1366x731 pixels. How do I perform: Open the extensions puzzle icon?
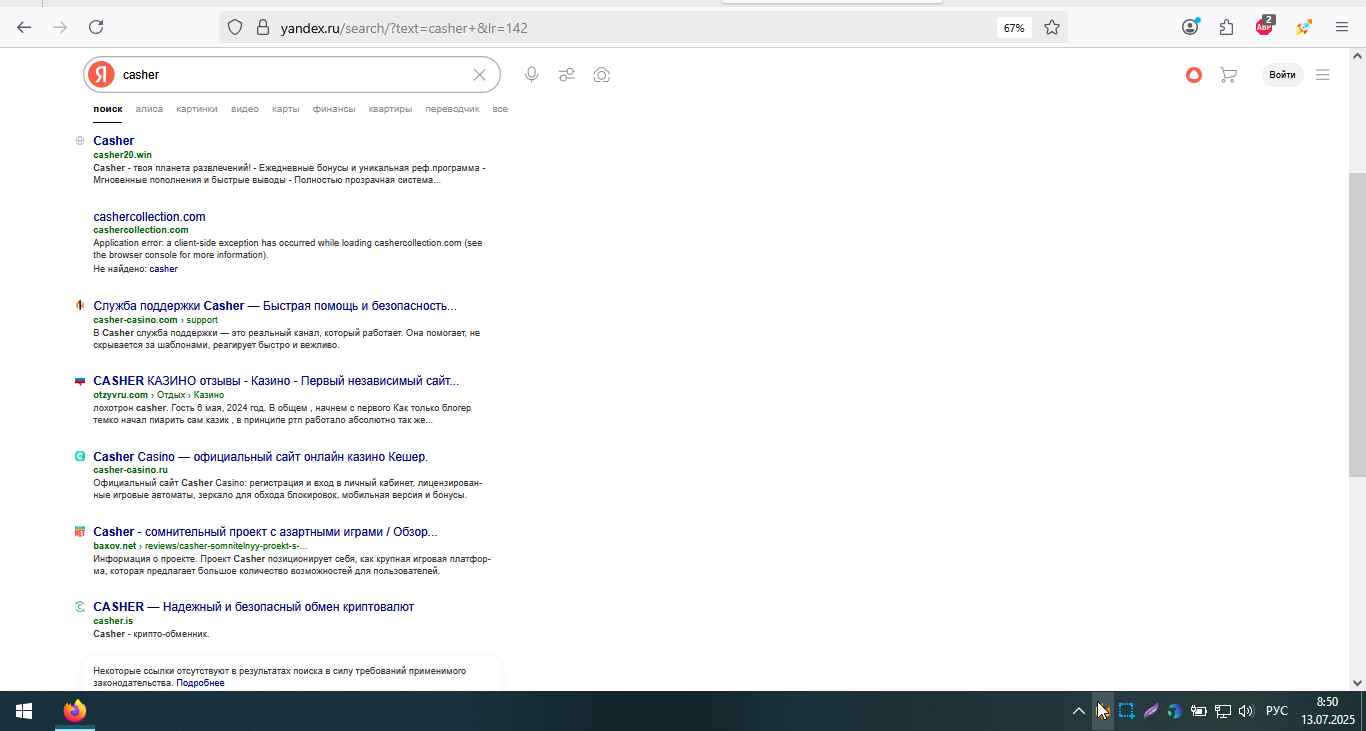point(1227,27)
